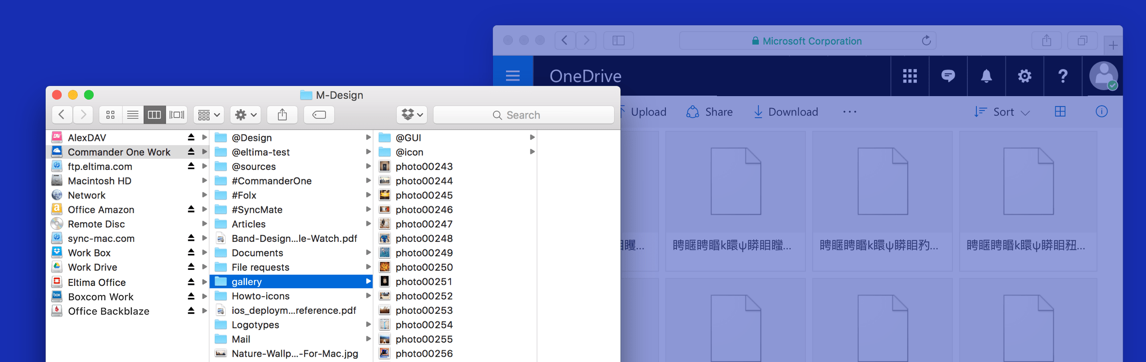Expand the @eltima-test folder arrow
Image resolution: width=1146 pixels, height=362 pixels.
[x=368, y=152]
